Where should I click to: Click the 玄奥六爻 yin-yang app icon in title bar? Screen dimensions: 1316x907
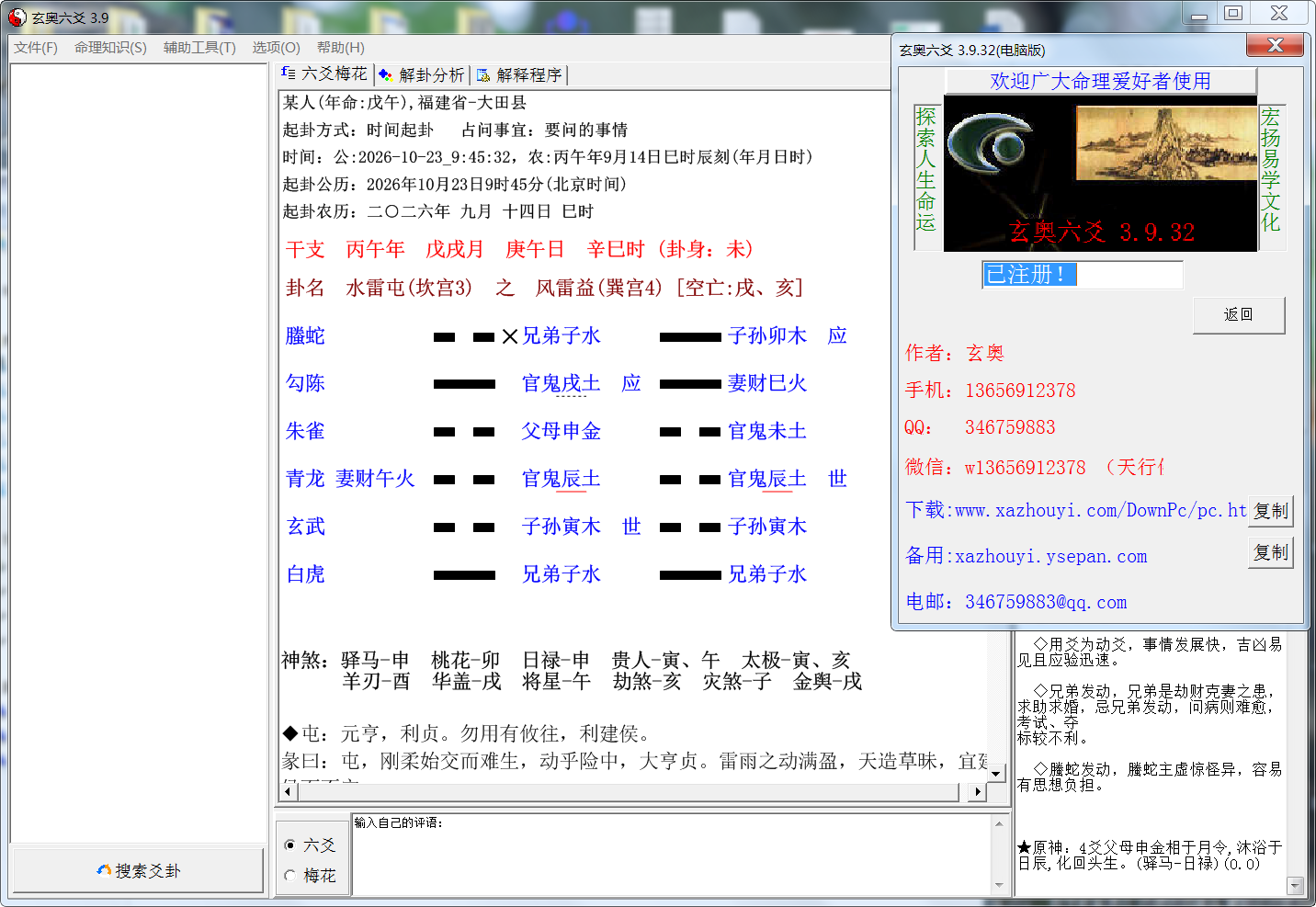click(x=17, y=17)
